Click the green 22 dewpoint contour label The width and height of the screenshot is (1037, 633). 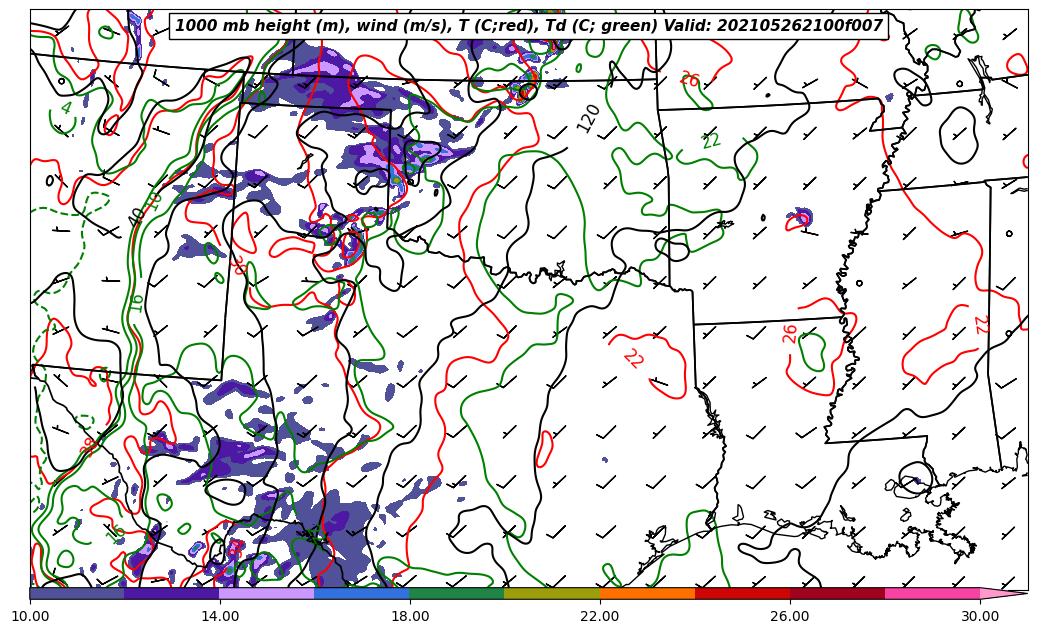coord(711,140)
